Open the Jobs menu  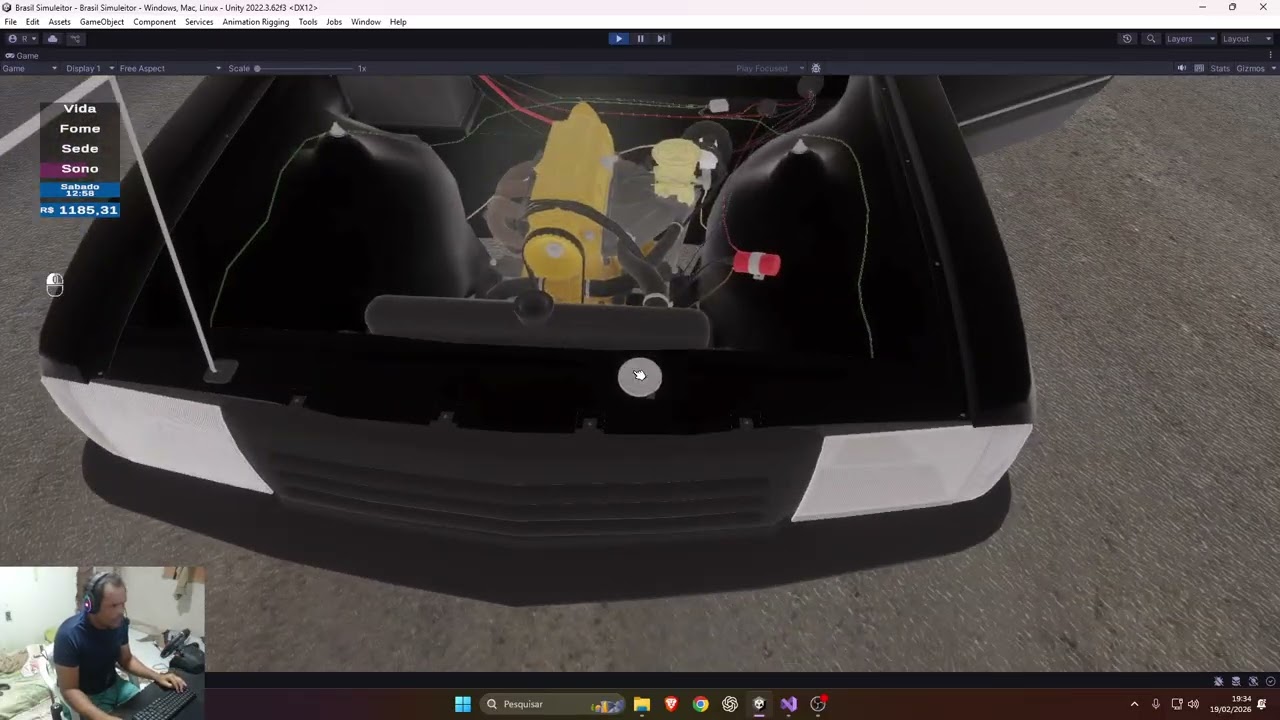[334, 22]
